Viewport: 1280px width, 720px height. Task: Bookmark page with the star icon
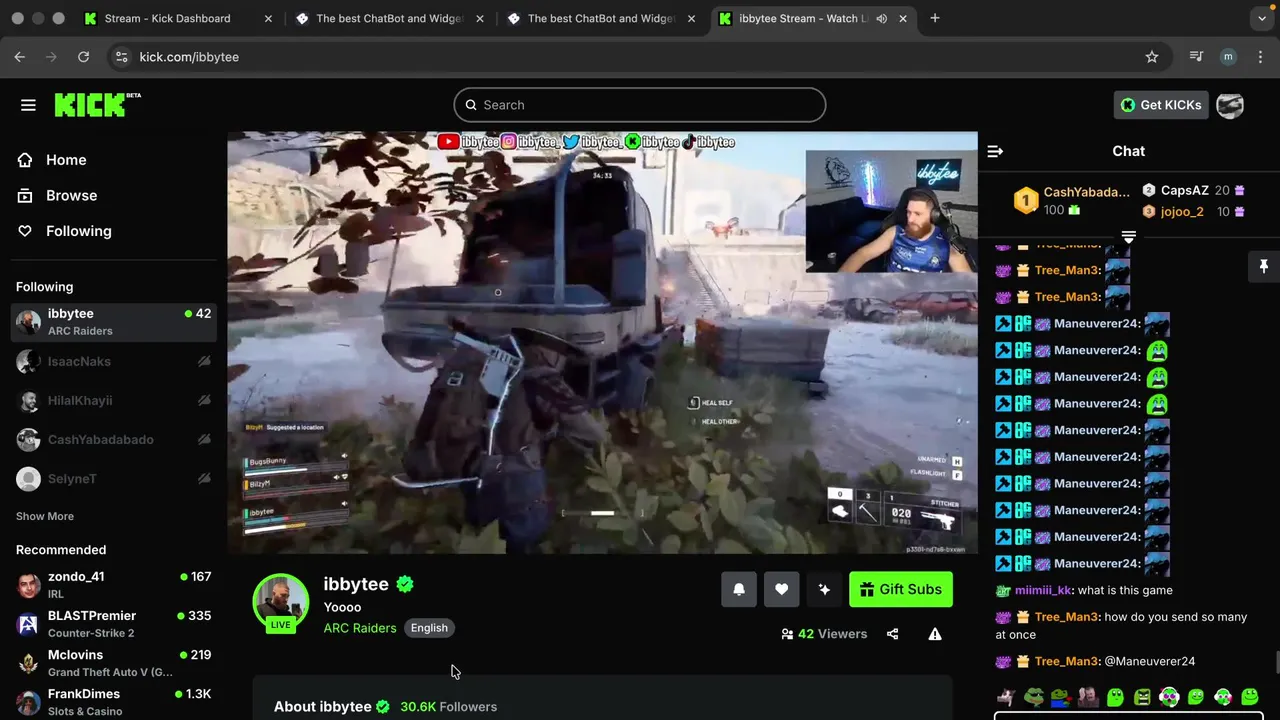pos(1152,57)
